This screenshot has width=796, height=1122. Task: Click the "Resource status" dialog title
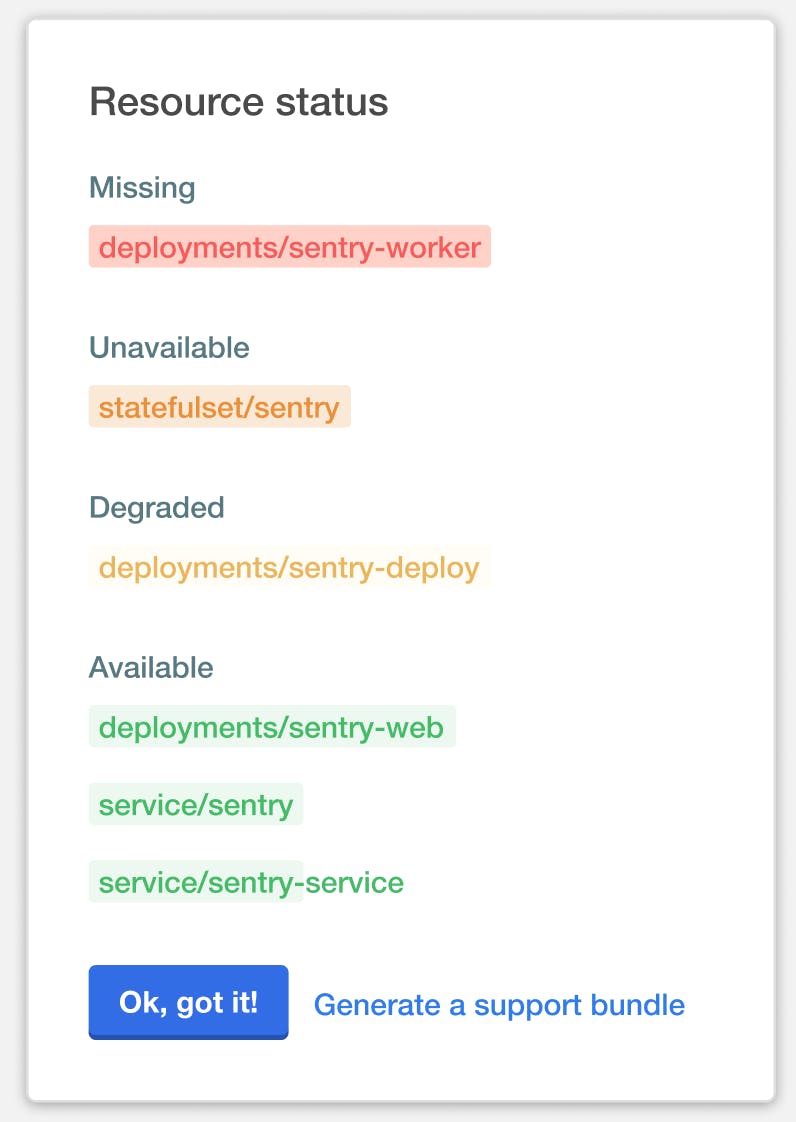click(x=239, y=101)
